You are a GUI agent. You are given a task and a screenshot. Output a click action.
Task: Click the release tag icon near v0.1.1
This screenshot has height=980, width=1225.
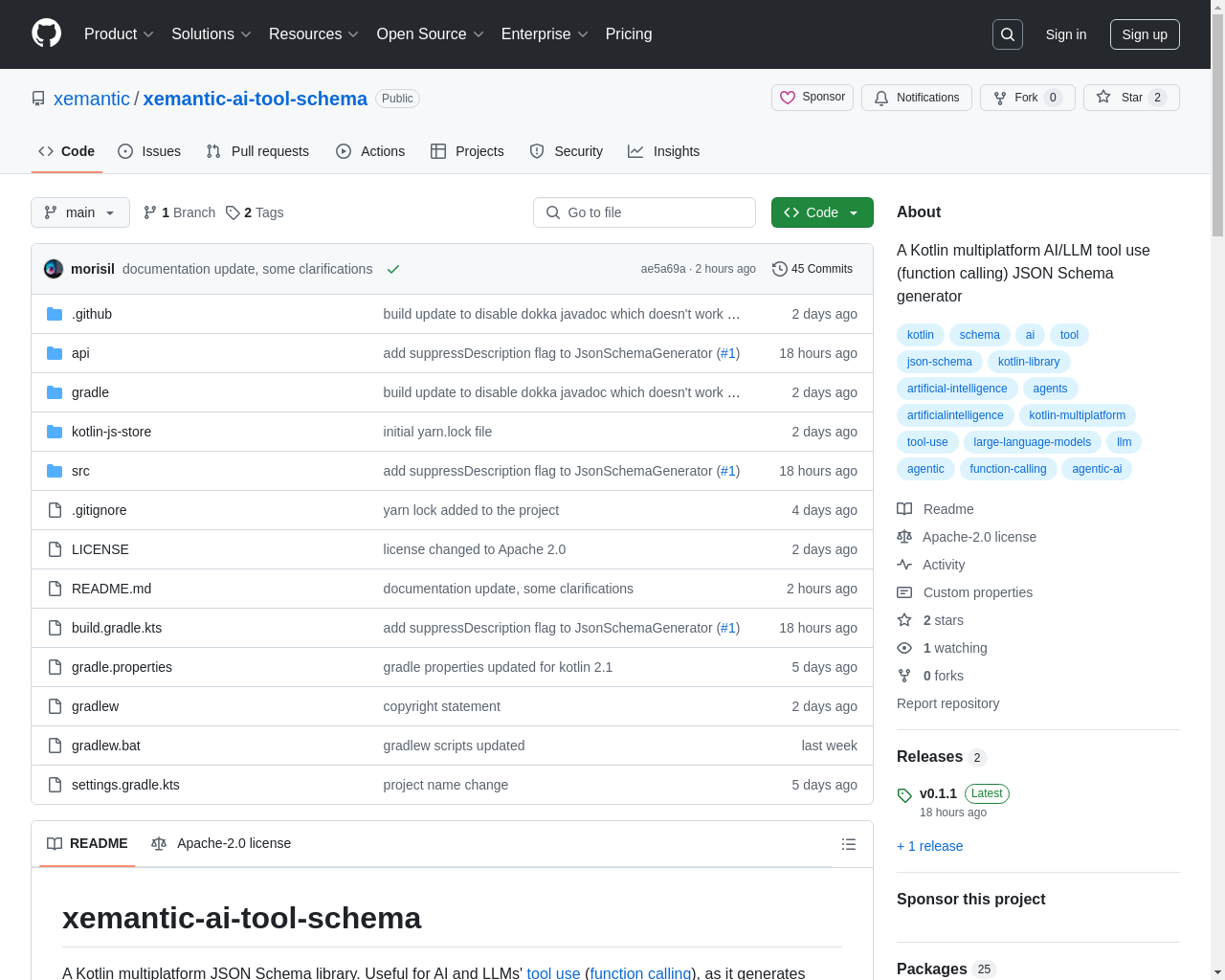[904, 795]
